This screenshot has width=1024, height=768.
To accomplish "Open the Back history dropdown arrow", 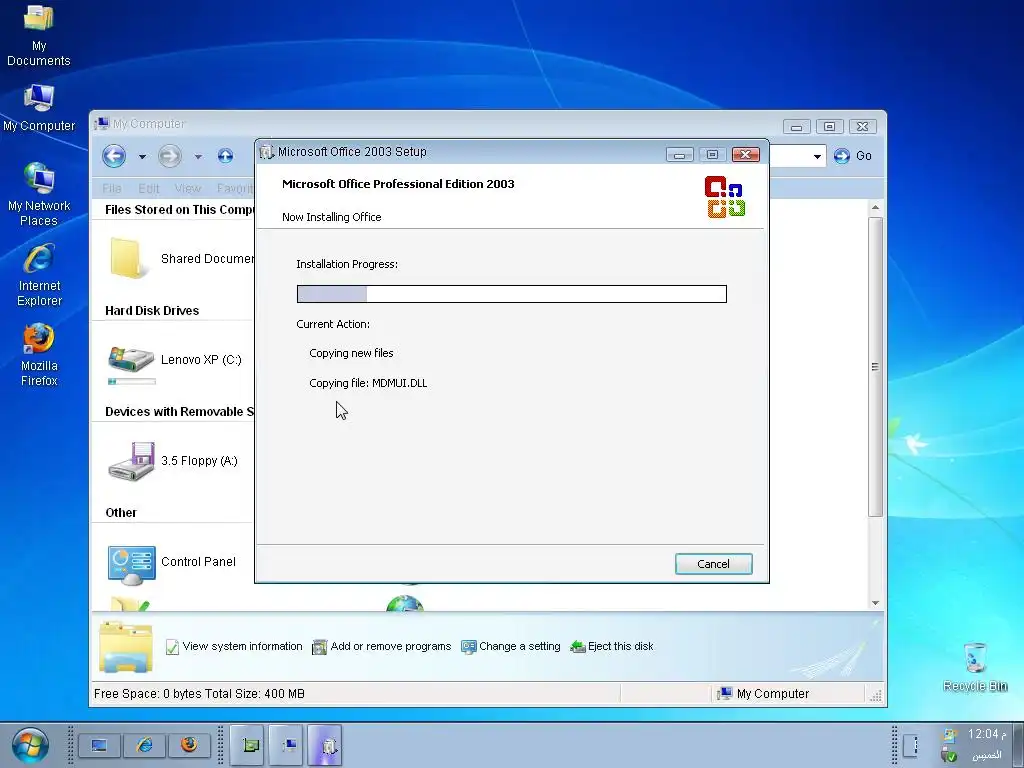I will coord(142,157).
